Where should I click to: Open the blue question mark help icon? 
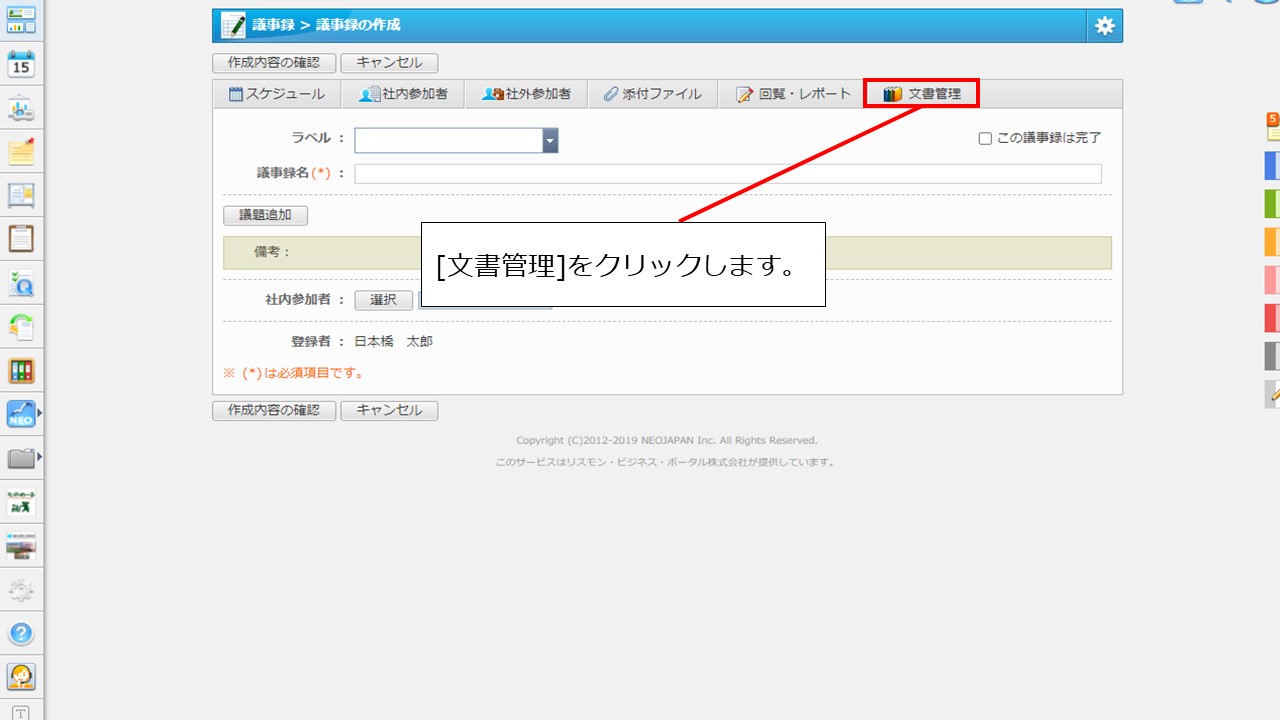pos(21,633)
